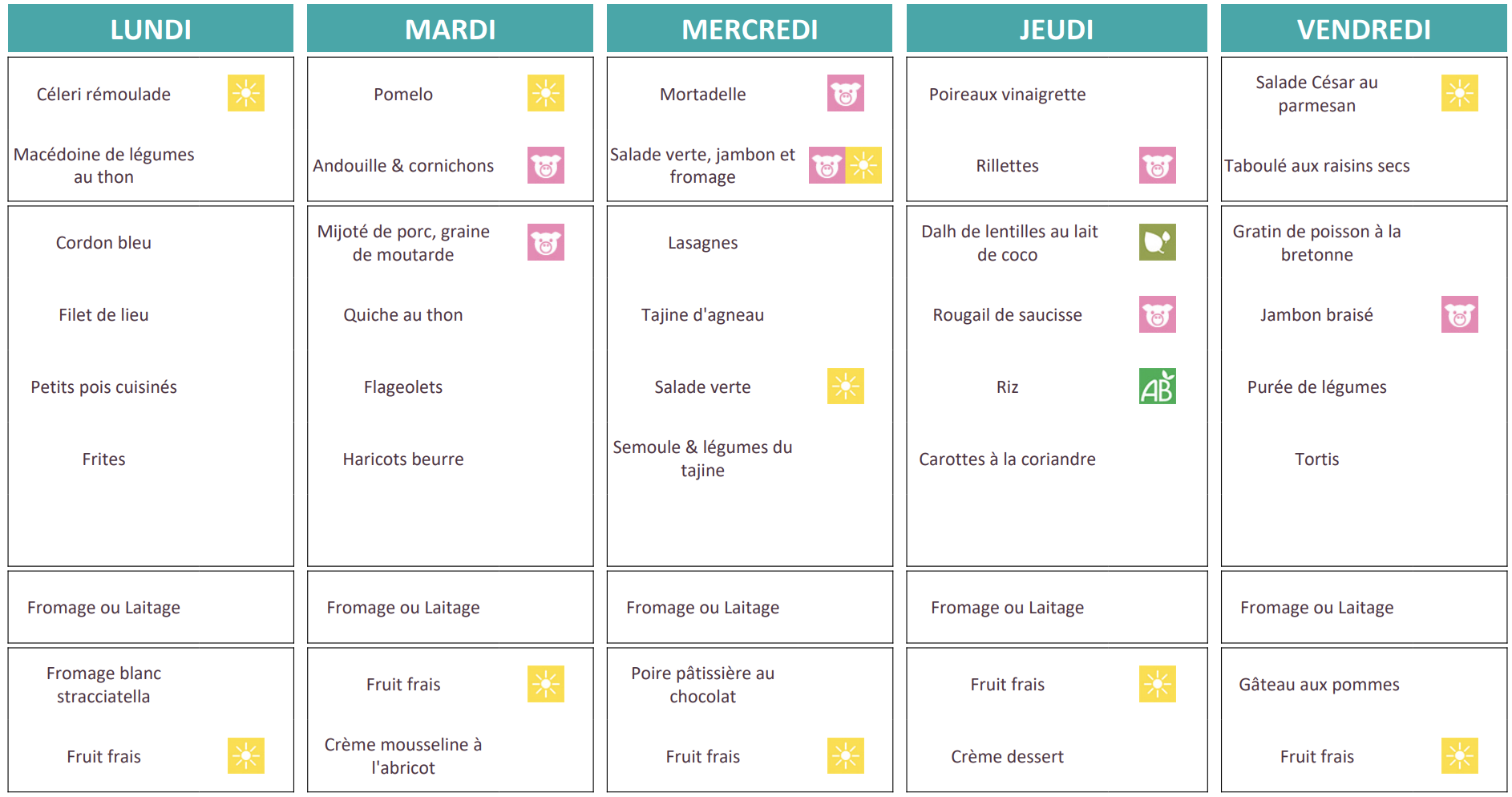Click the AB organic label next to Riz
Screen dimensions: 1512x797
(x=1157, y=386)
